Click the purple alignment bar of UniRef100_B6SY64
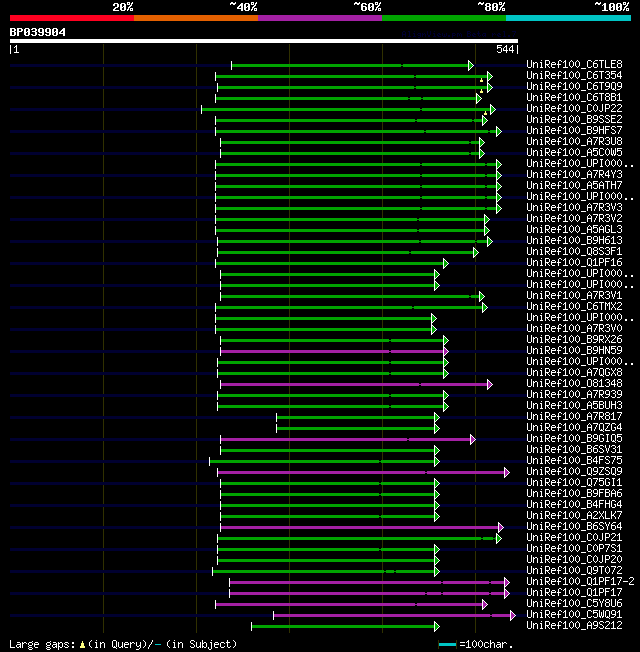 [362, 528]
